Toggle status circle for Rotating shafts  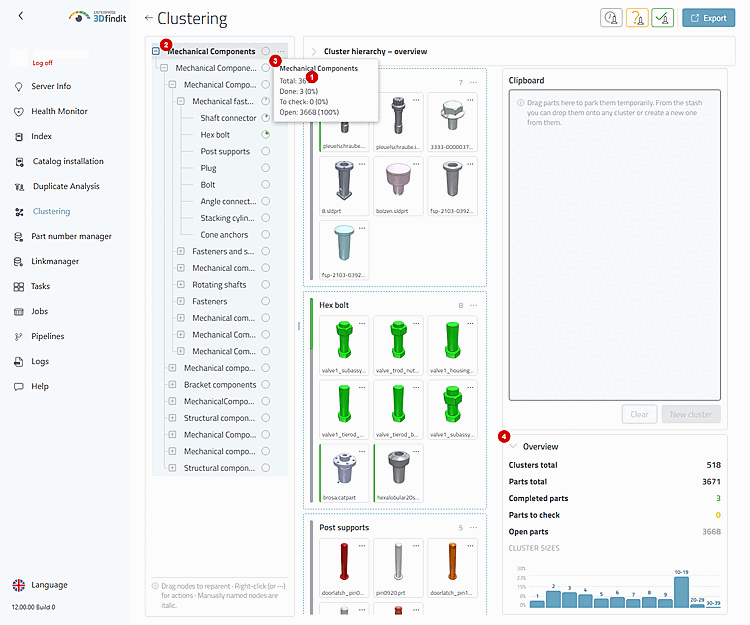(x=265, y=285)
